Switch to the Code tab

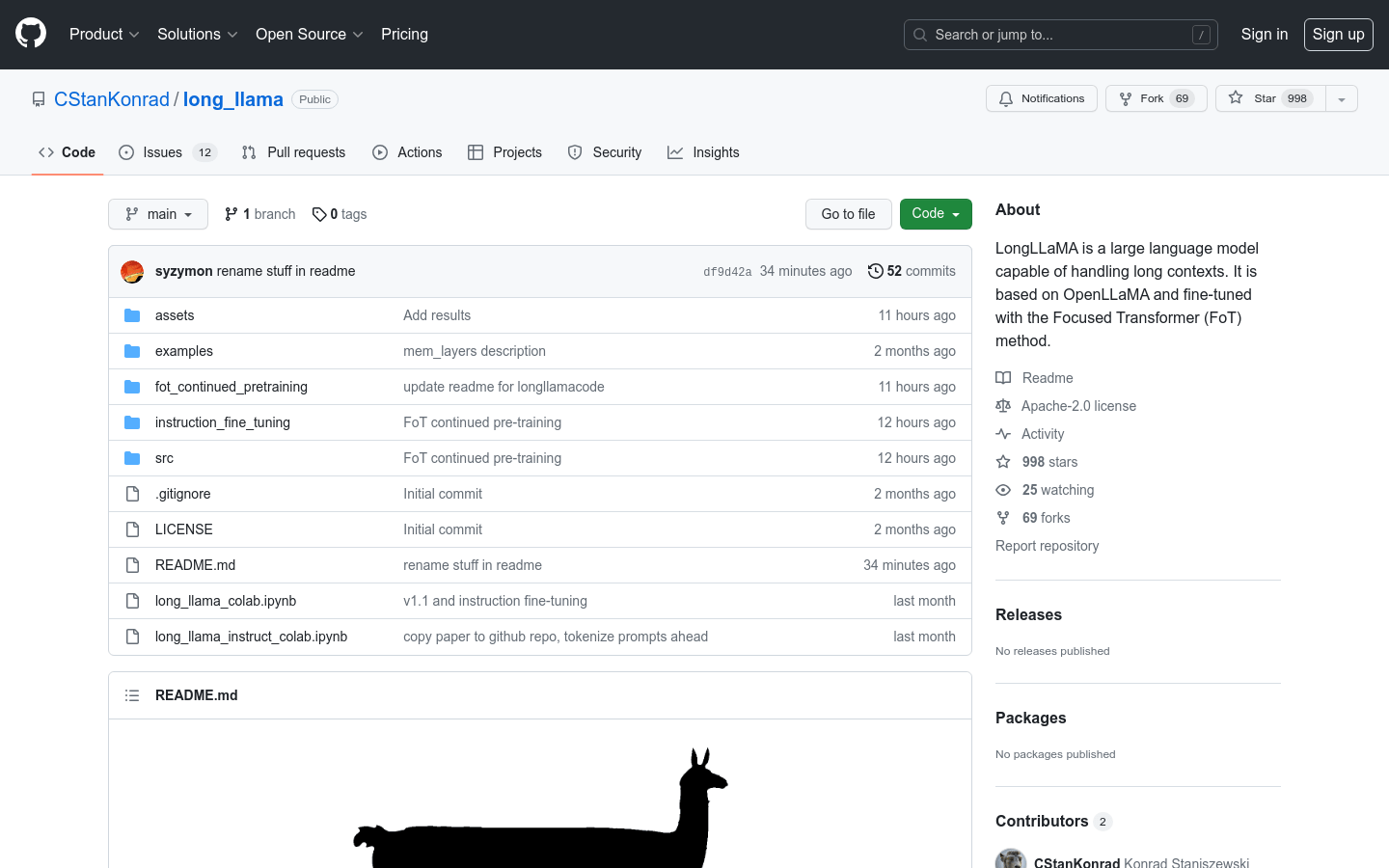[x=68, y=152]
